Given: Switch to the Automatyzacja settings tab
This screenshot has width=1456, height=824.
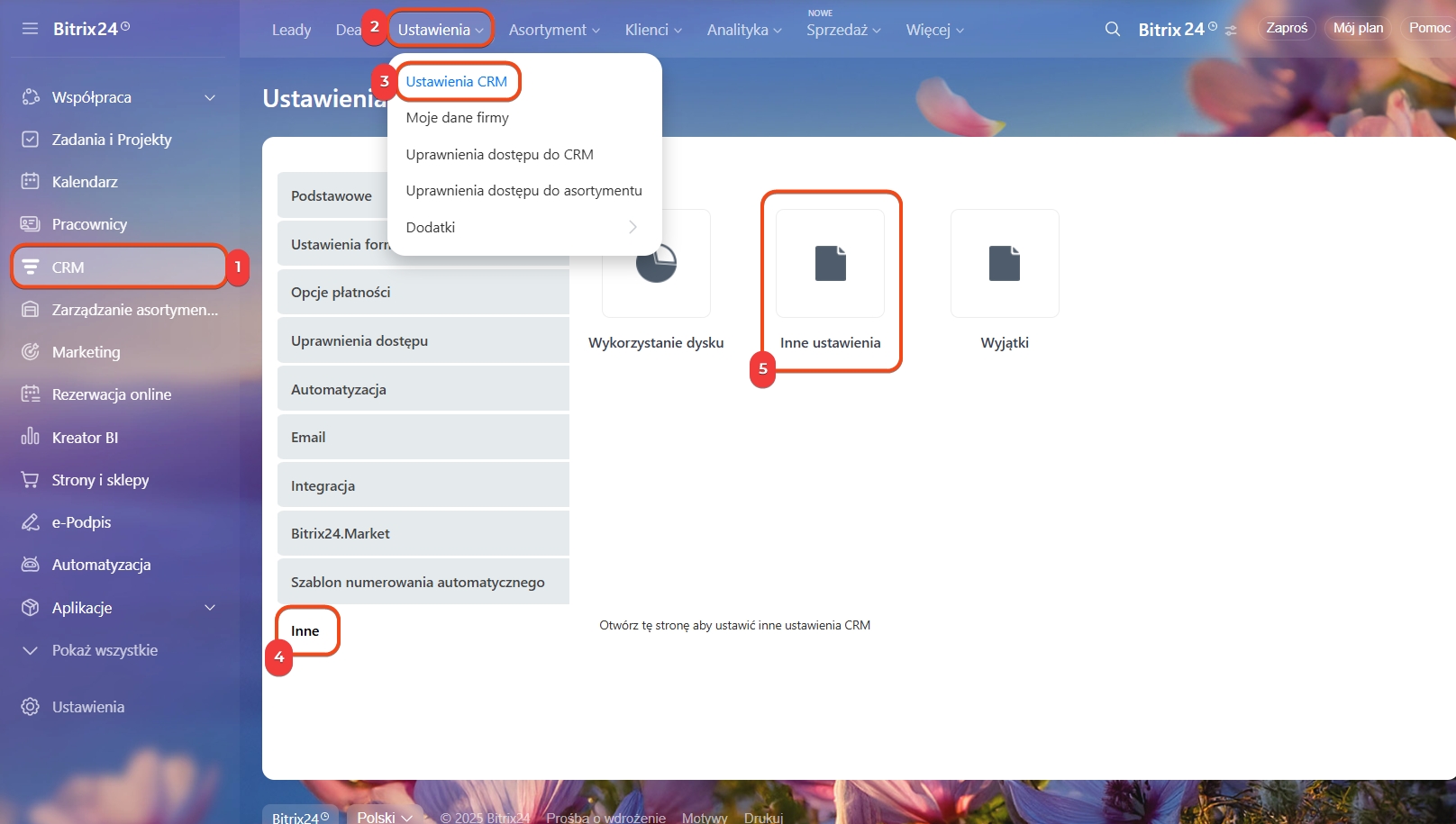Looking at the screenshot, I should [x=423, y=389].
